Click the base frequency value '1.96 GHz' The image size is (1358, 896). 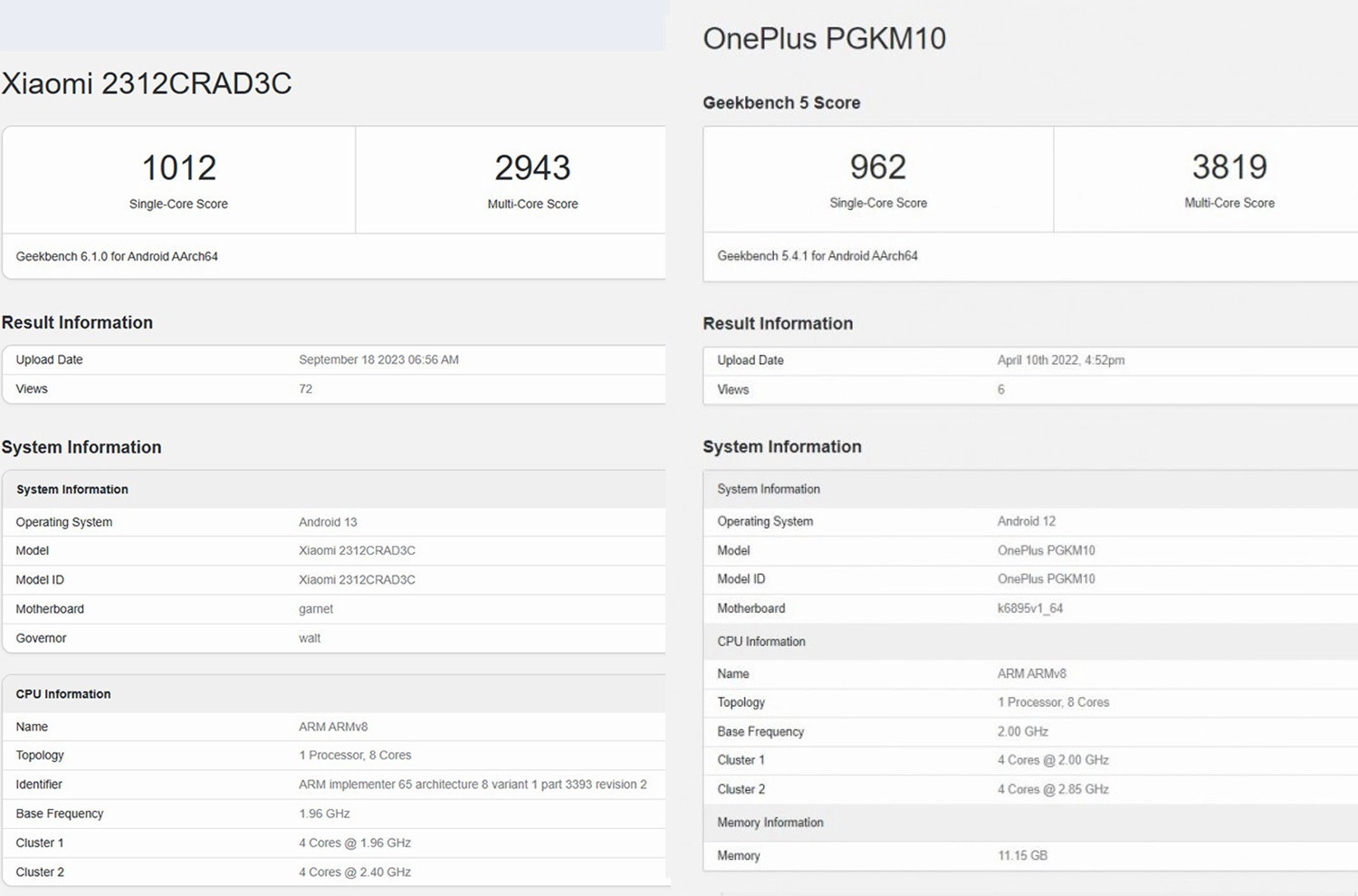(324, 814)
